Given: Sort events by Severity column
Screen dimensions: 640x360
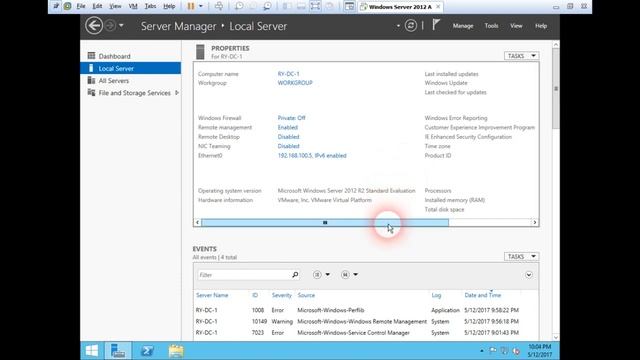Looking at the screenshot, I should [282, 295].
